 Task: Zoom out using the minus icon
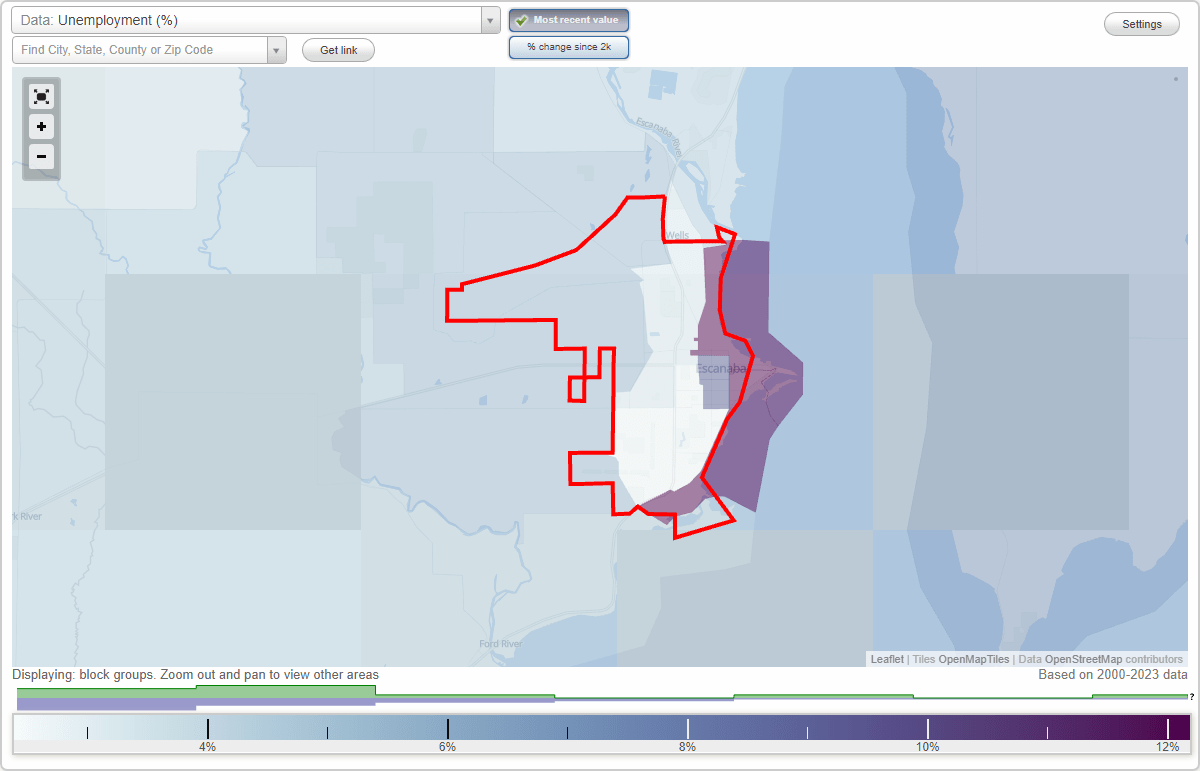(x=41, y=157)
